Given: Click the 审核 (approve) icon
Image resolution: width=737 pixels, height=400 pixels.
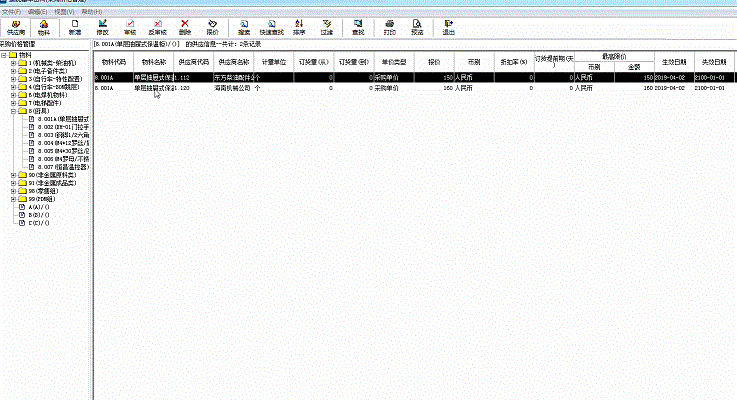Looking at the screenshot, I should click(130, 27).
